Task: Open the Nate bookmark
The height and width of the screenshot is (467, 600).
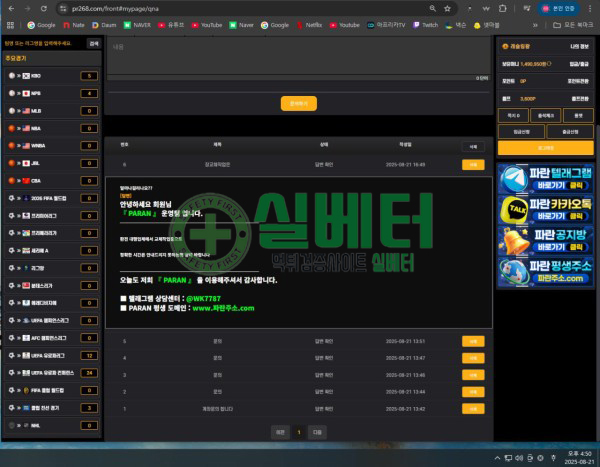Action: pos(74,25)
